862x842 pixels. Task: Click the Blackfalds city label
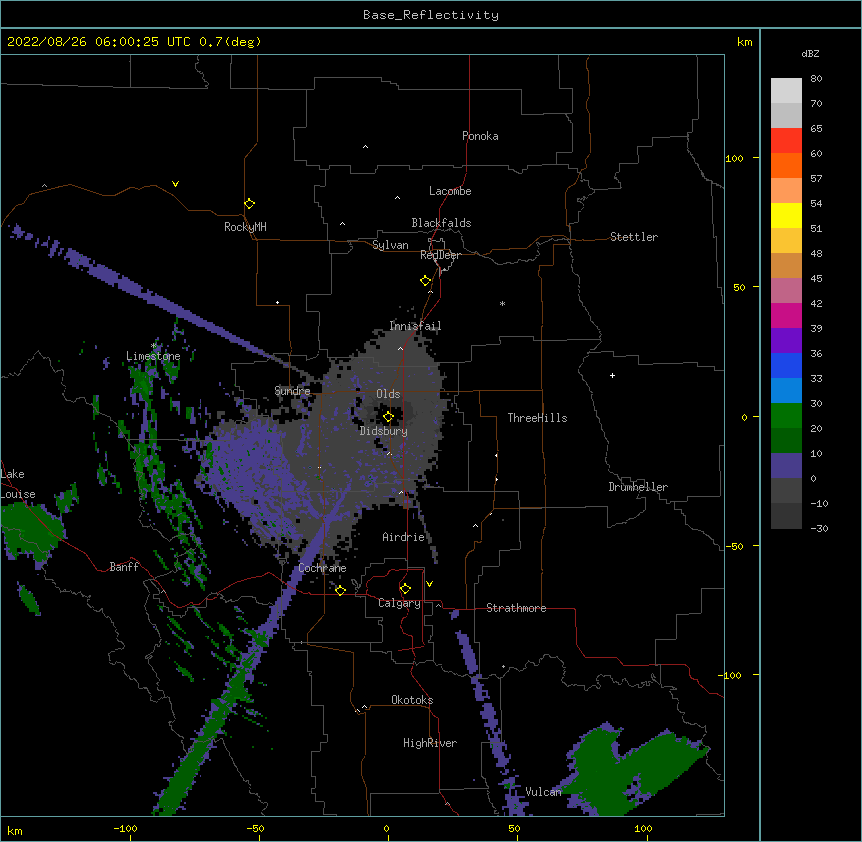(441, 223)
